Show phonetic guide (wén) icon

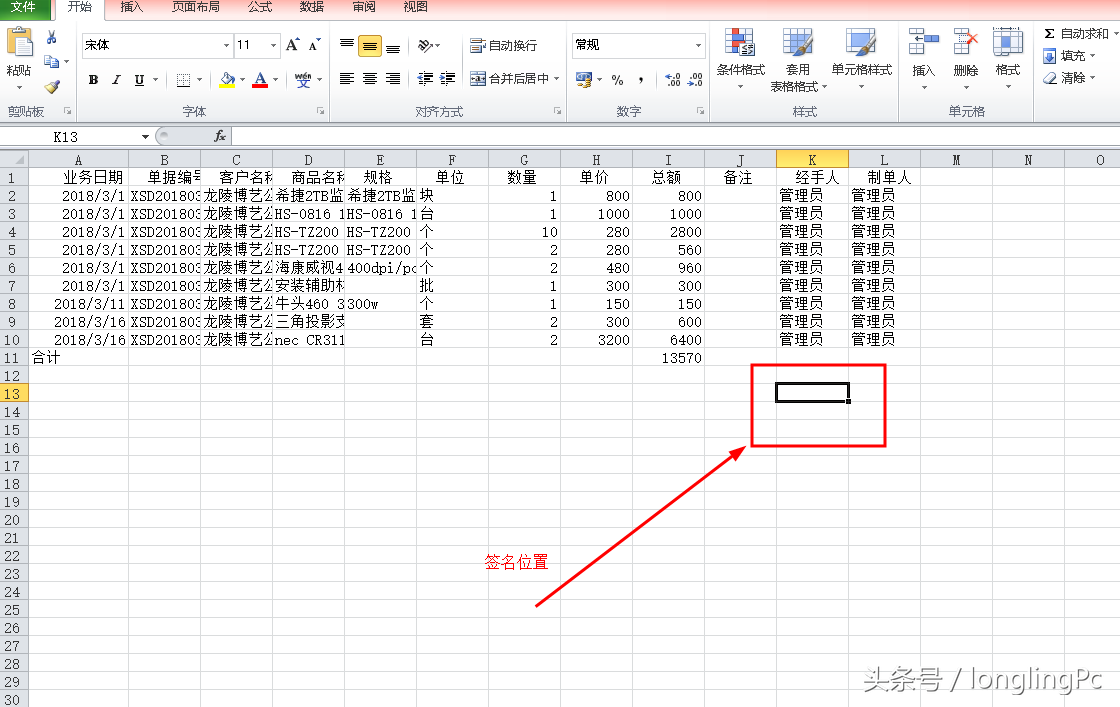click(x=304, y=80)
